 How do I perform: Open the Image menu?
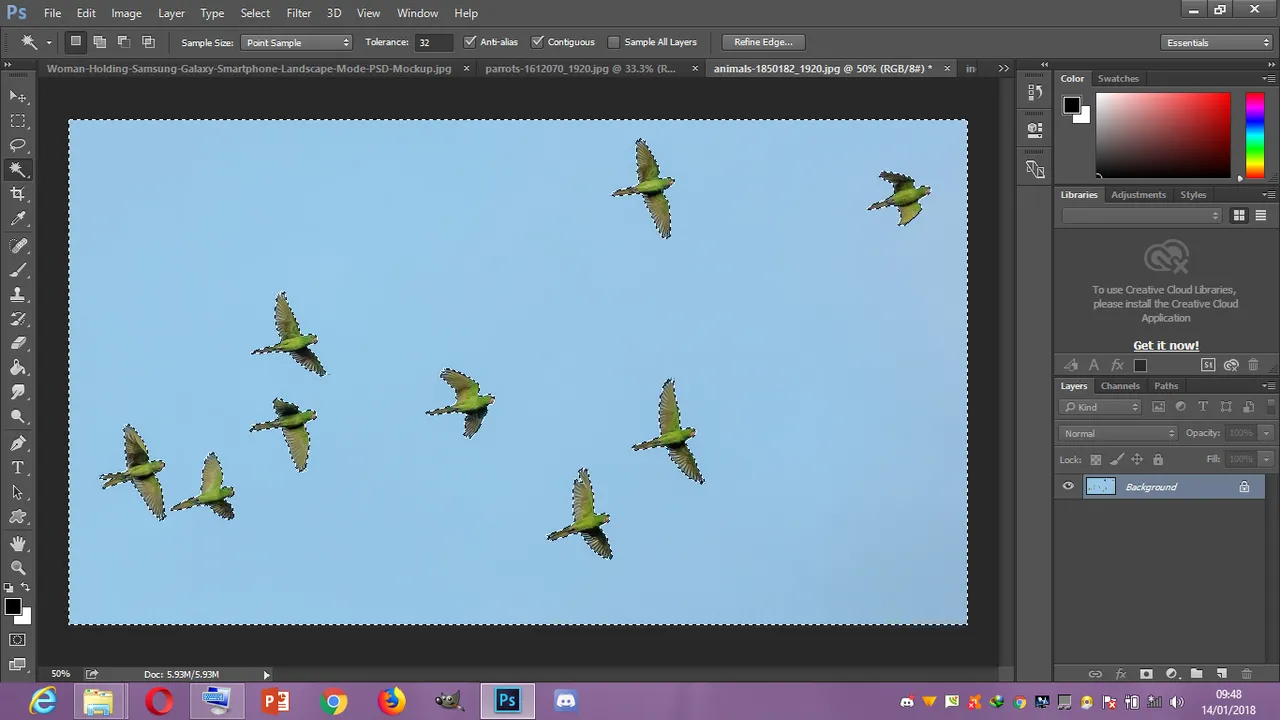coord(126,13)
